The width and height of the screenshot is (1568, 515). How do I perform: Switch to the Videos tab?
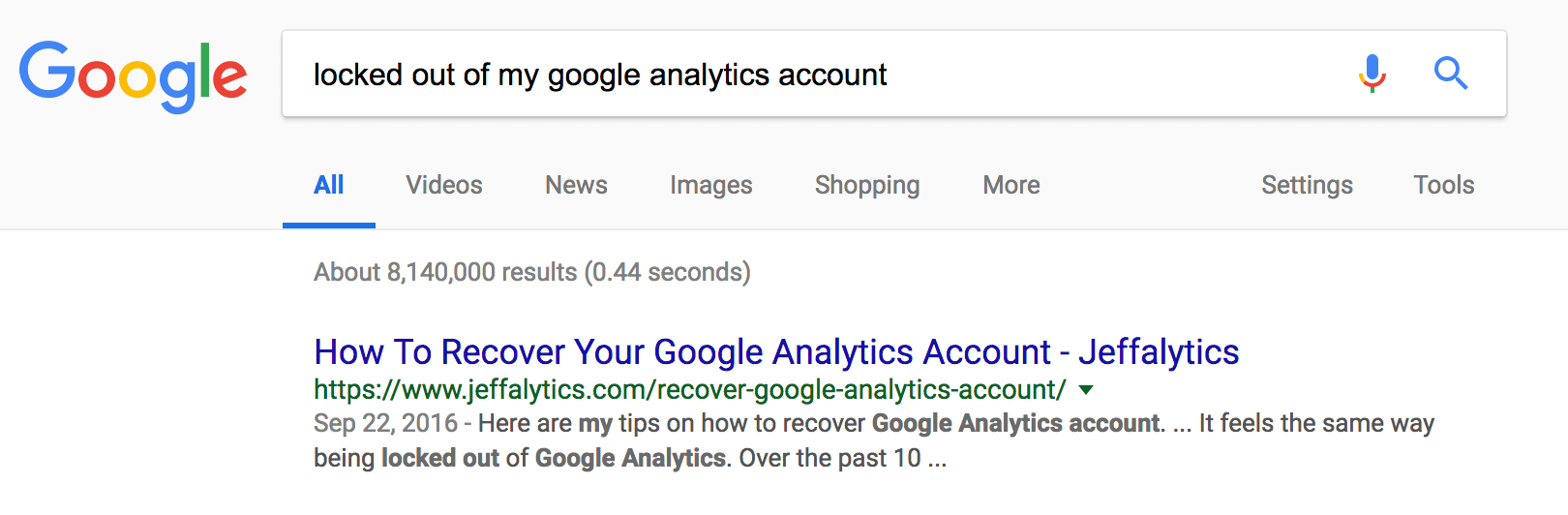[444, 185]
